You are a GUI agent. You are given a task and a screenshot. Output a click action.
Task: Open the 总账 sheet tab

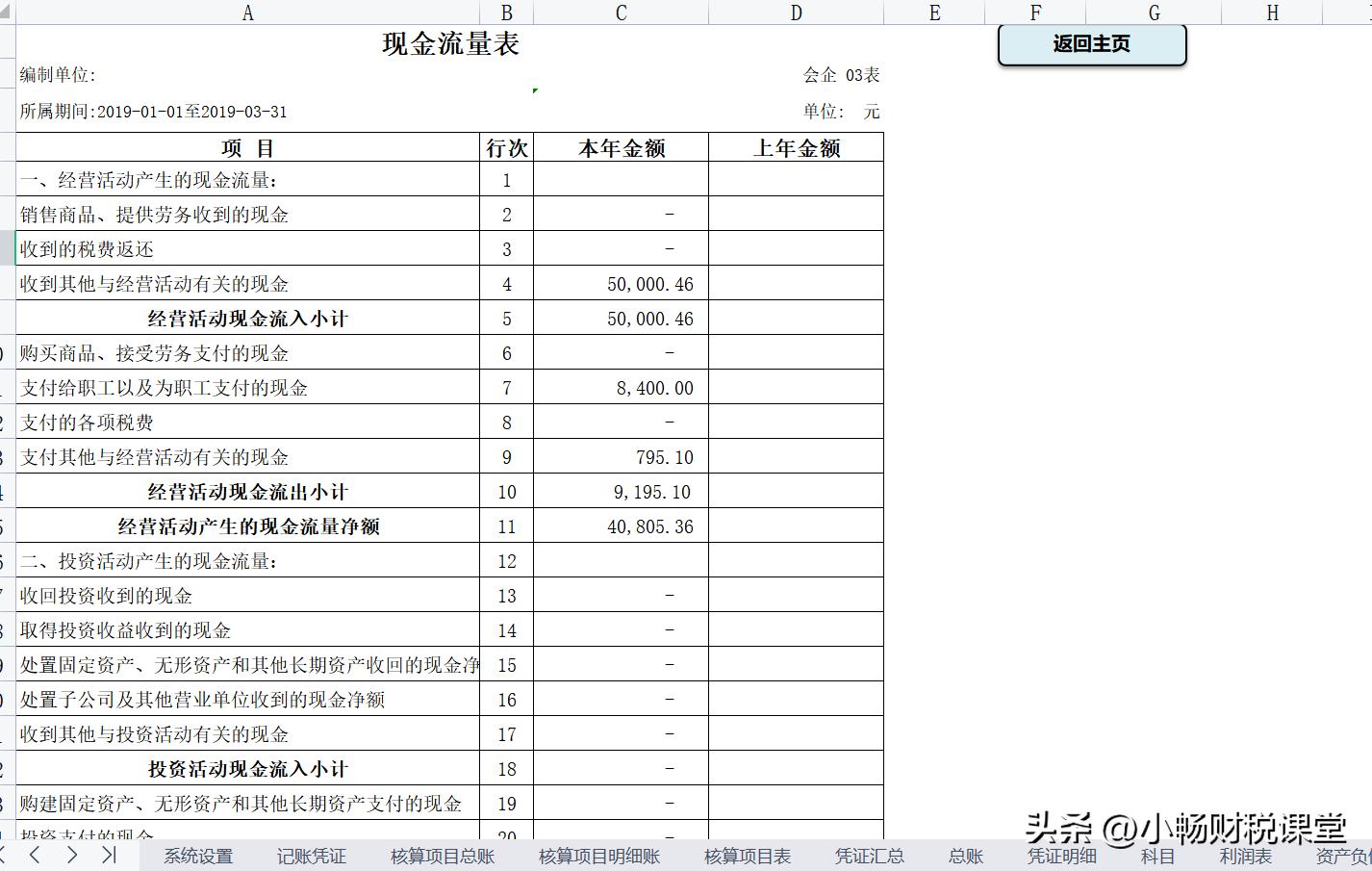pyautogui.click(x=965, y=855)
